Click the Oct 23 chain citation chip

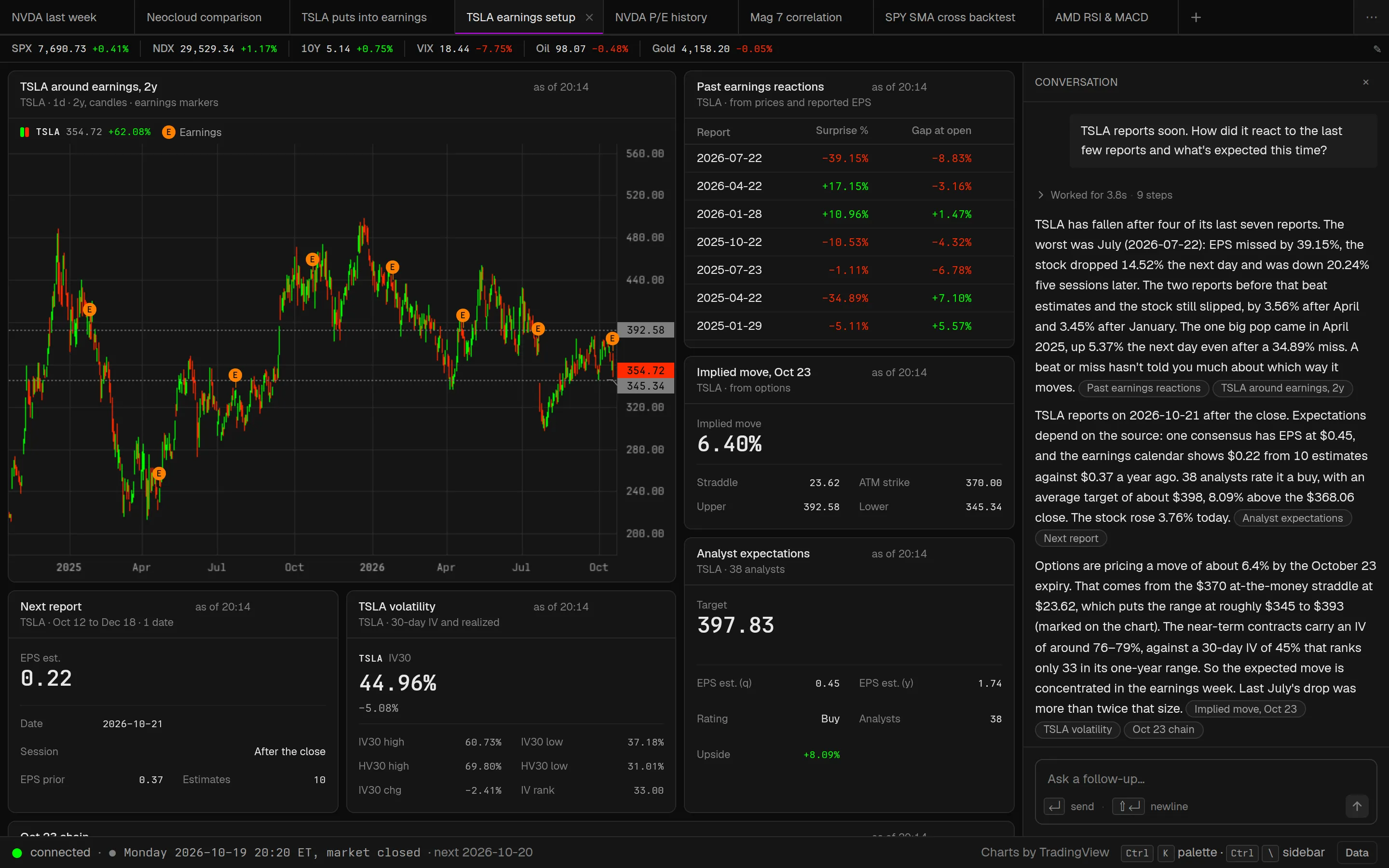tap(1163, 729)
